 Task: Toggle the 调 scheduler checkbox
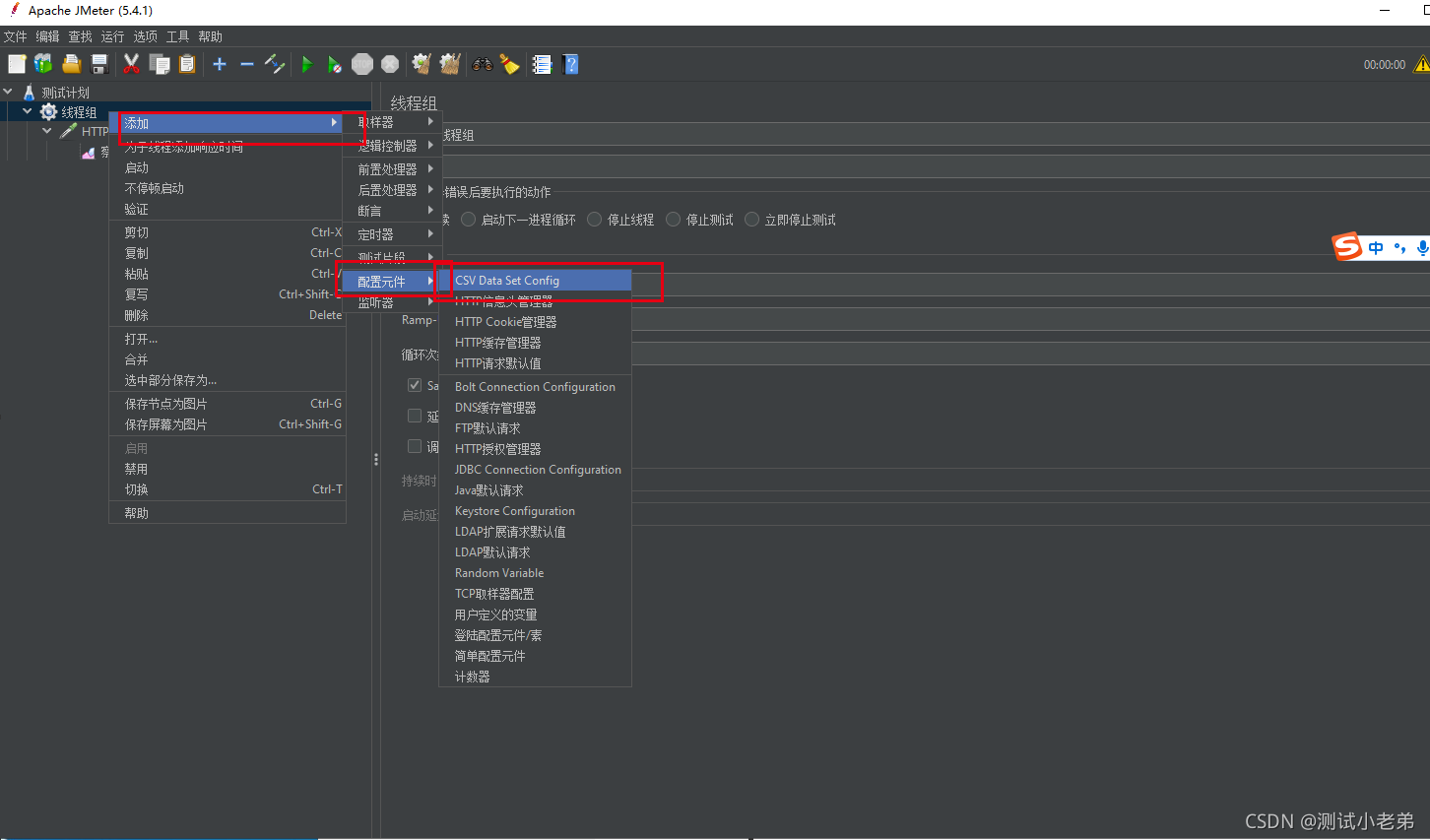pyautogui.click(x=415, y=446)
